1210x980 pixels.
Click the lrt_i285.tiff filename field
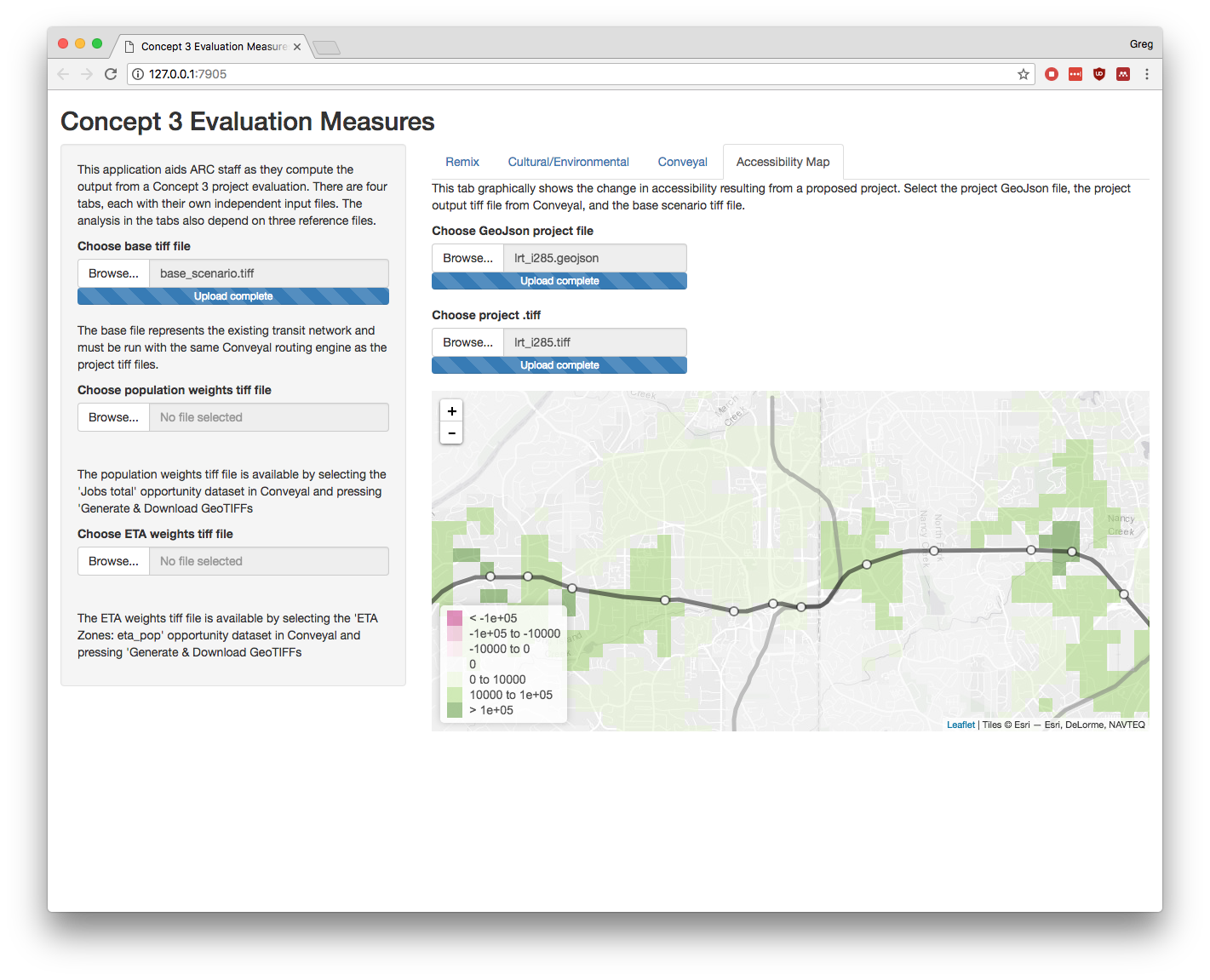click(x=595, y=342)
